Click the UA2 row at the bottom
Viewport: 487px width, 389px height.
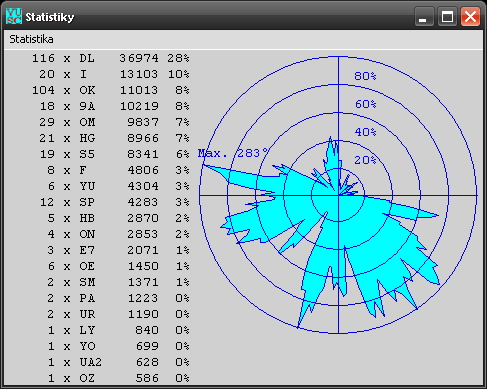coord(111,362)
